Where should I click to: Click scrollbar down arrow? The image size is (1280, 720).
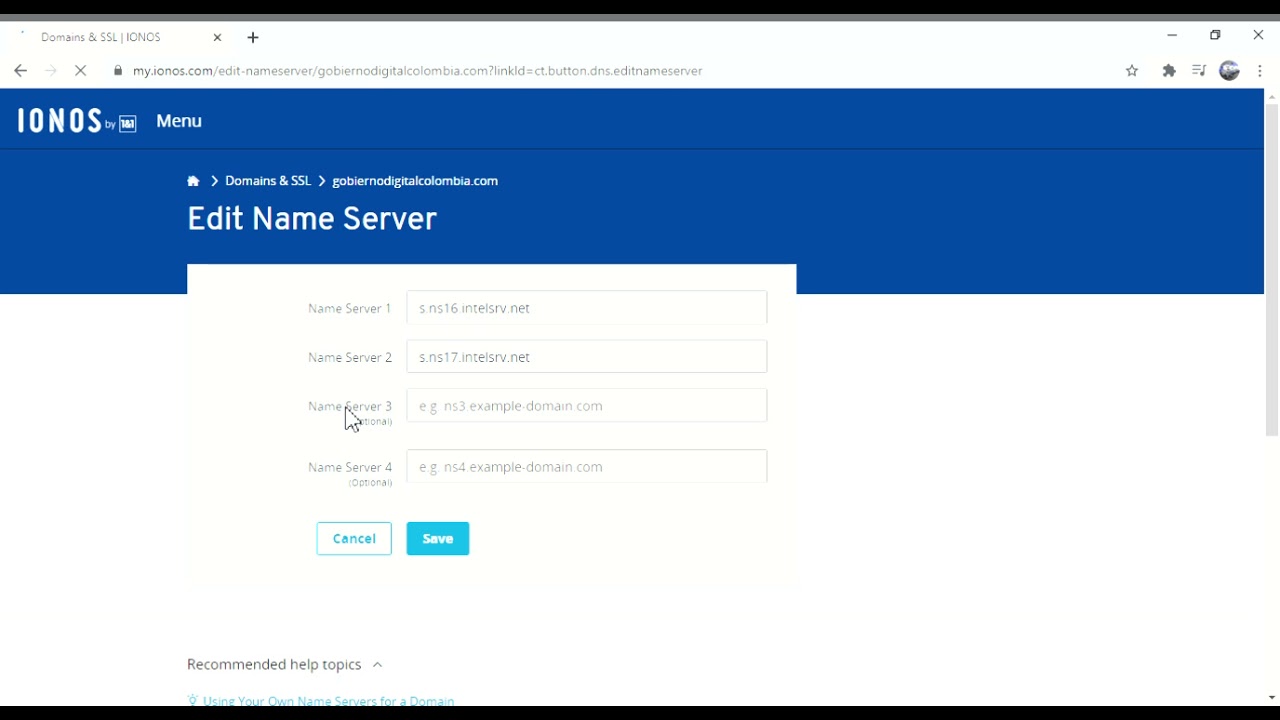coord(1272,698)
